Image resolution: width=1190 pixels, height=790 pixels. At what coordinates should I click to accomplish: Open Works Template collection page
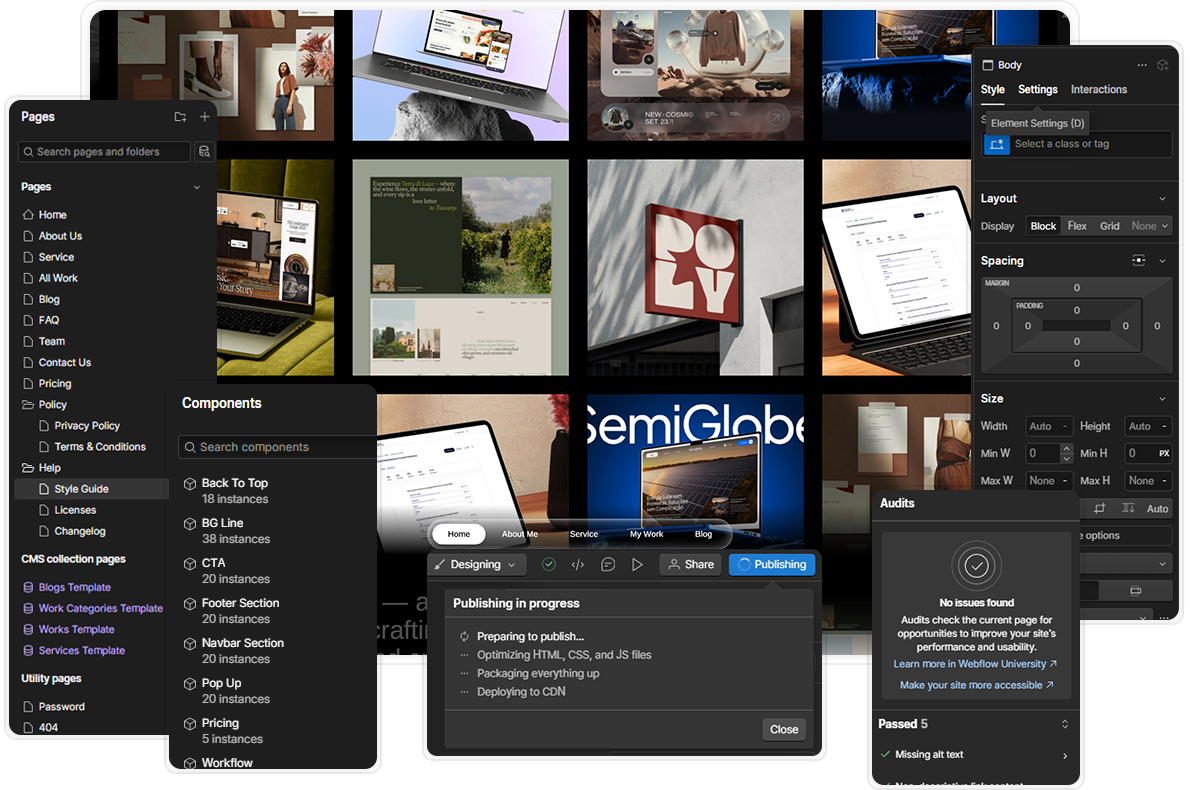[76, 630]
